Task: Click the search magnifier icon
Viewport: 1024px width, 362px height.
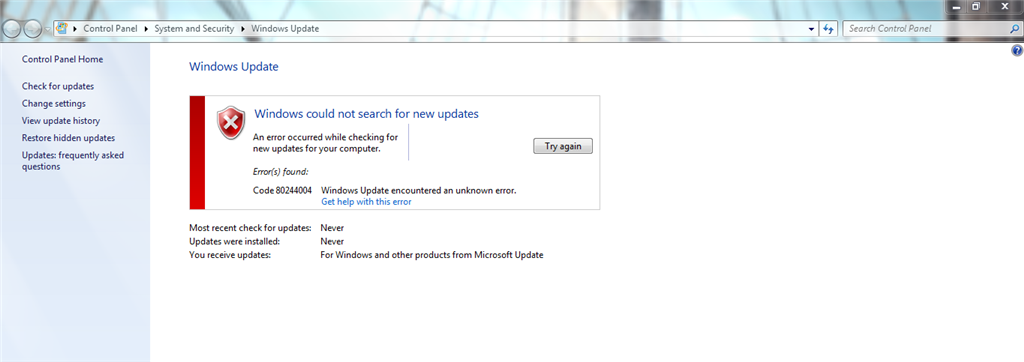Action: pyautogui.click(x=1014, y=29)
